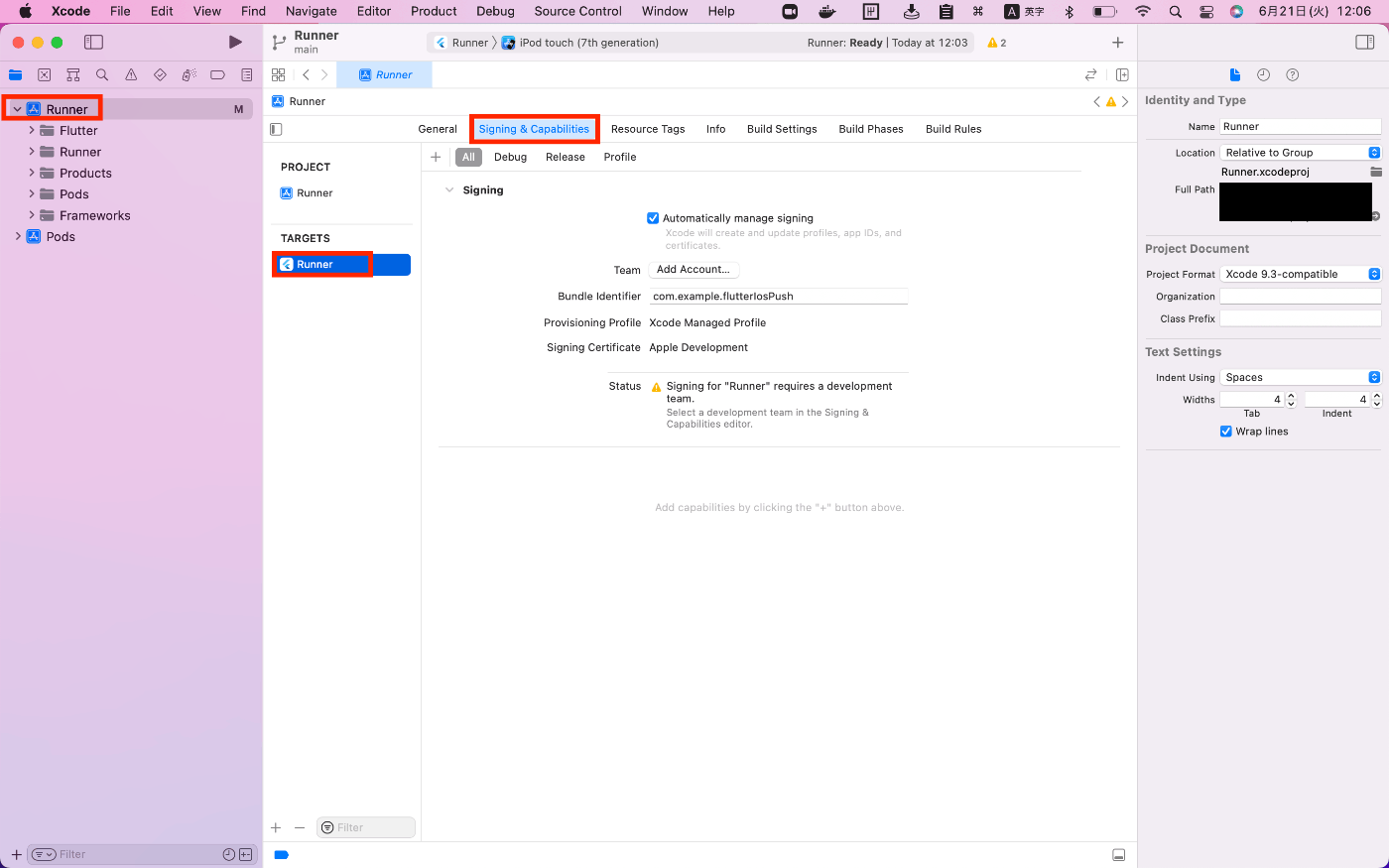Click the Library plus button in toolbar
Screen dimensions: 1389x868
tap(1118, 42)
